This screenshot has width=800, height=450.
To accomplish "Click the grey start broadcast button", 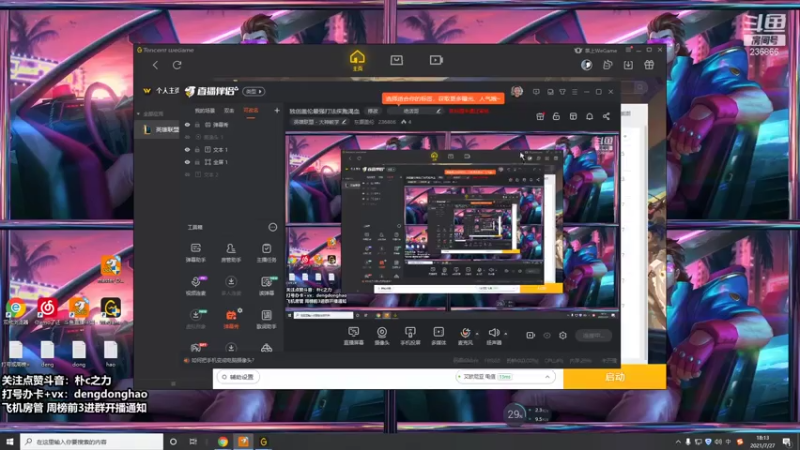I will (x=593, y=335).
